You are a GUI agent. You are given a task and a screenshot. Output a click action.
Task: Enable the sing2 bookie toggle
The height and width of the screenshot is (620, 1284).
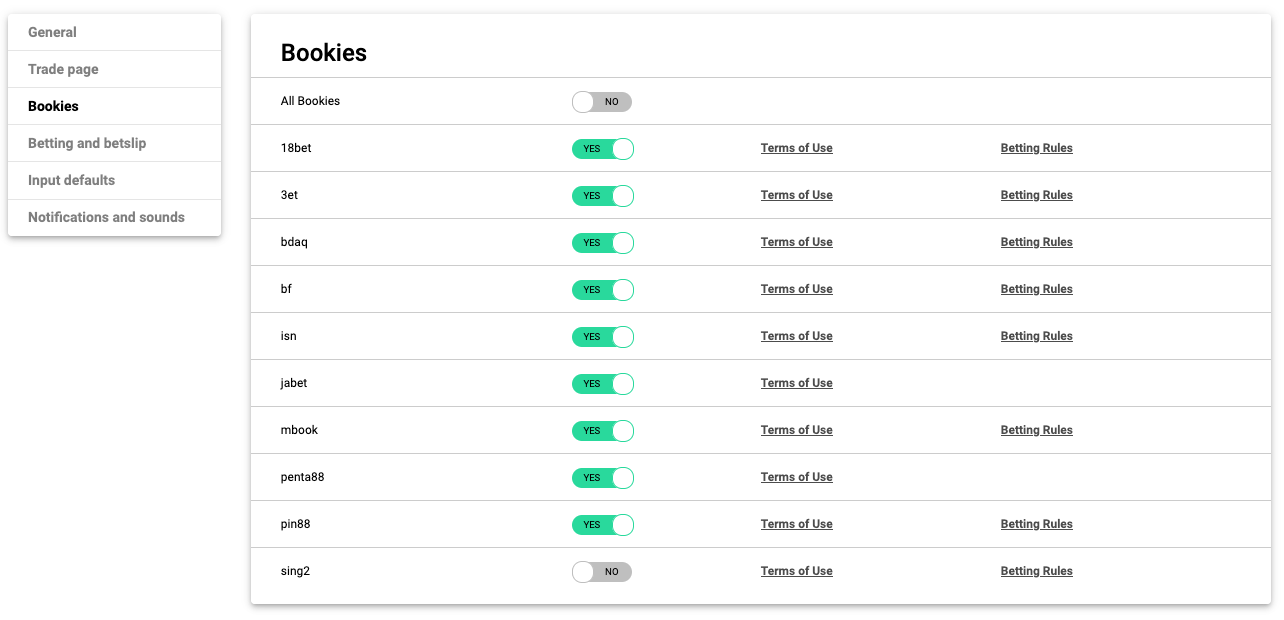pos(602,572)
